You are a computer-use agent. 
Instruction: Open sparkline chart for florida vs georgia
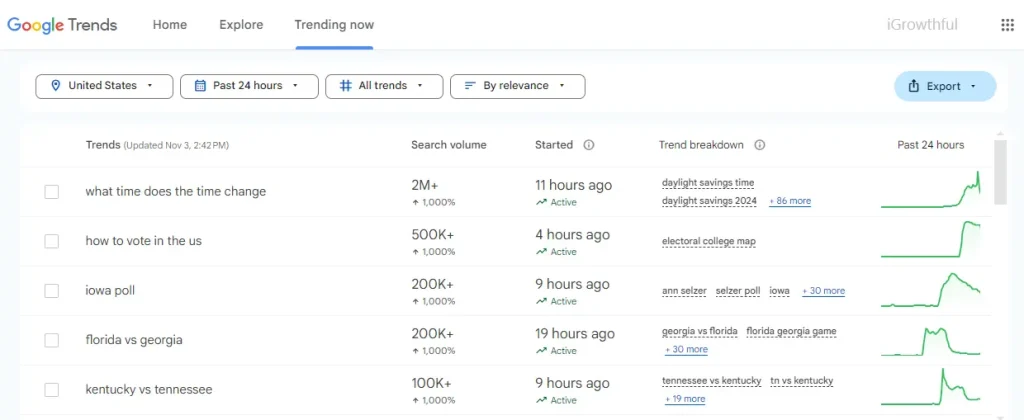point(931,340)
